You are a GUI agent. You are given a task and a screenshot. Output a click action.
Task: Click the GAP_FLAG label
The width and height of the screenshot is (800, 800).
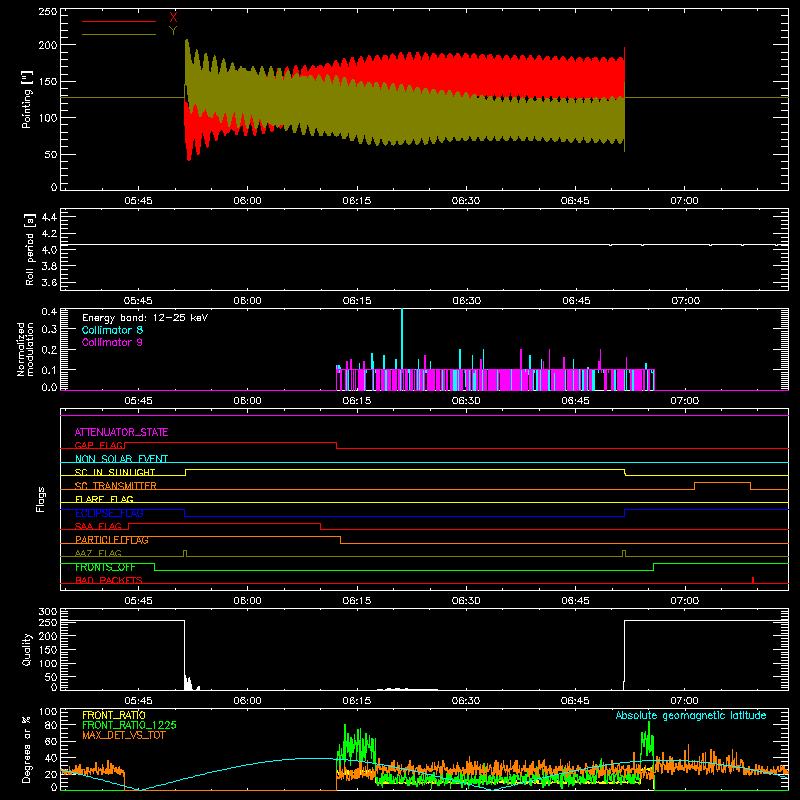(99, 445)
